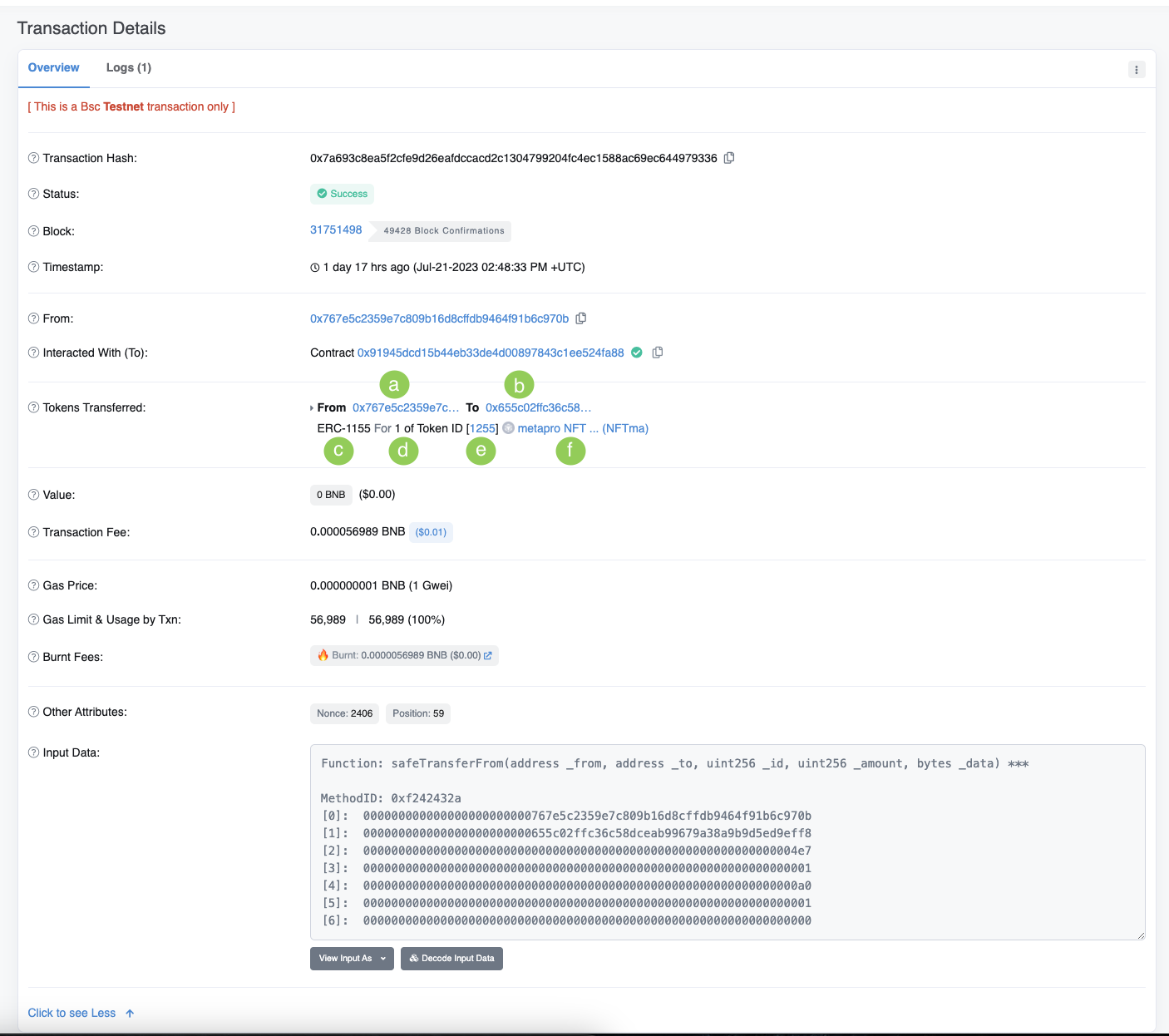Click the $0.01 transaction fee badge

[x=431, y=532]
